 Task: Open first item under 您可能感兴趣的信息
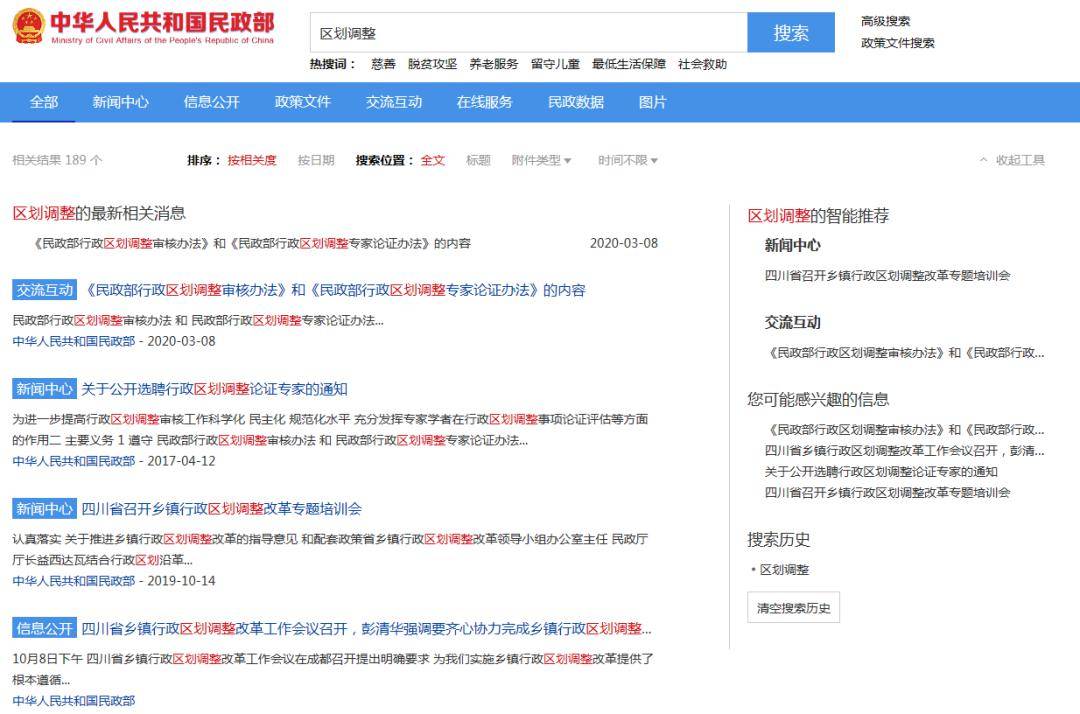(904, 430)
